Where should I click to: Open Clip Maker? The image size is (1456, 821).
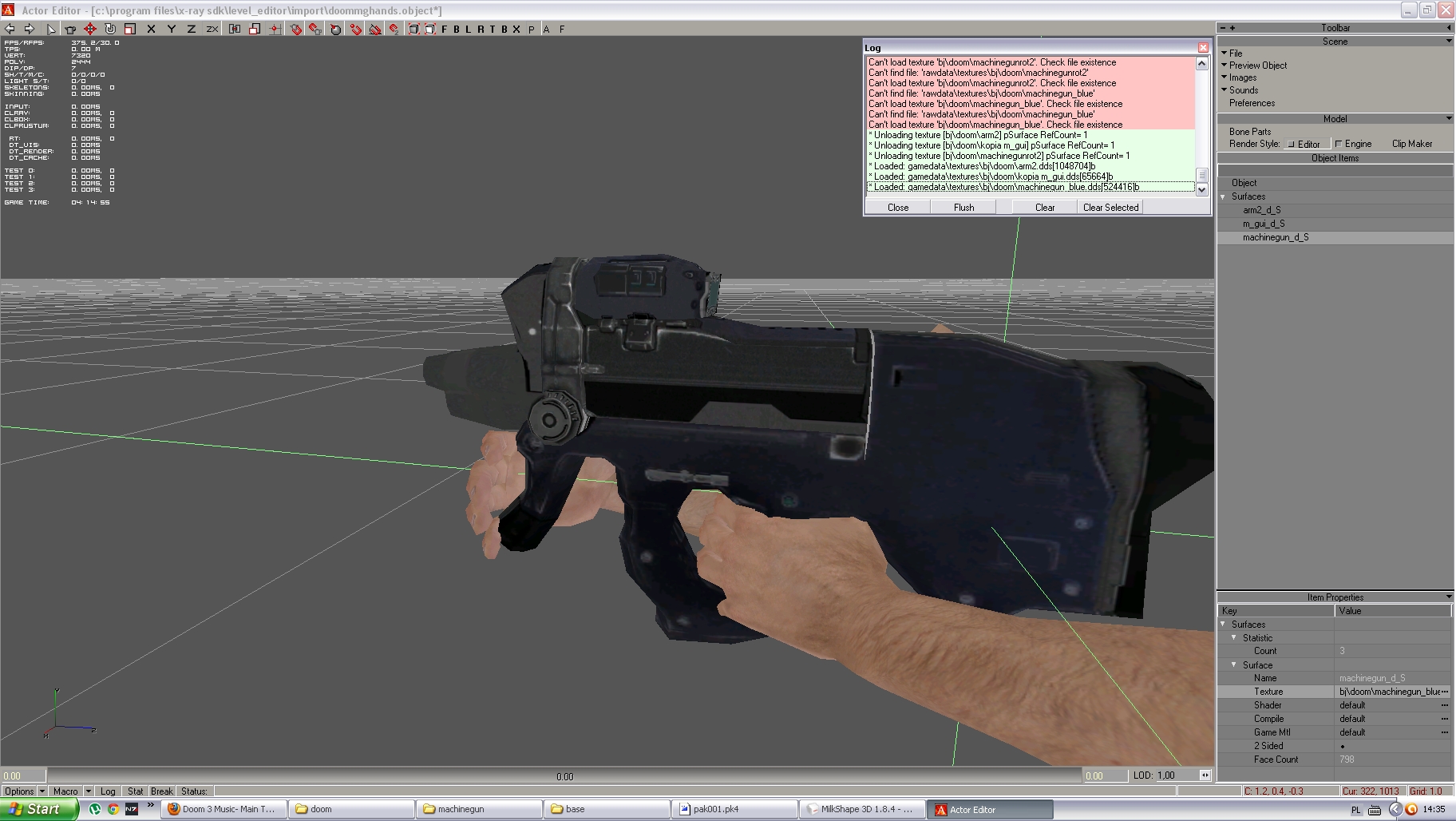[x=1412, y=144]
